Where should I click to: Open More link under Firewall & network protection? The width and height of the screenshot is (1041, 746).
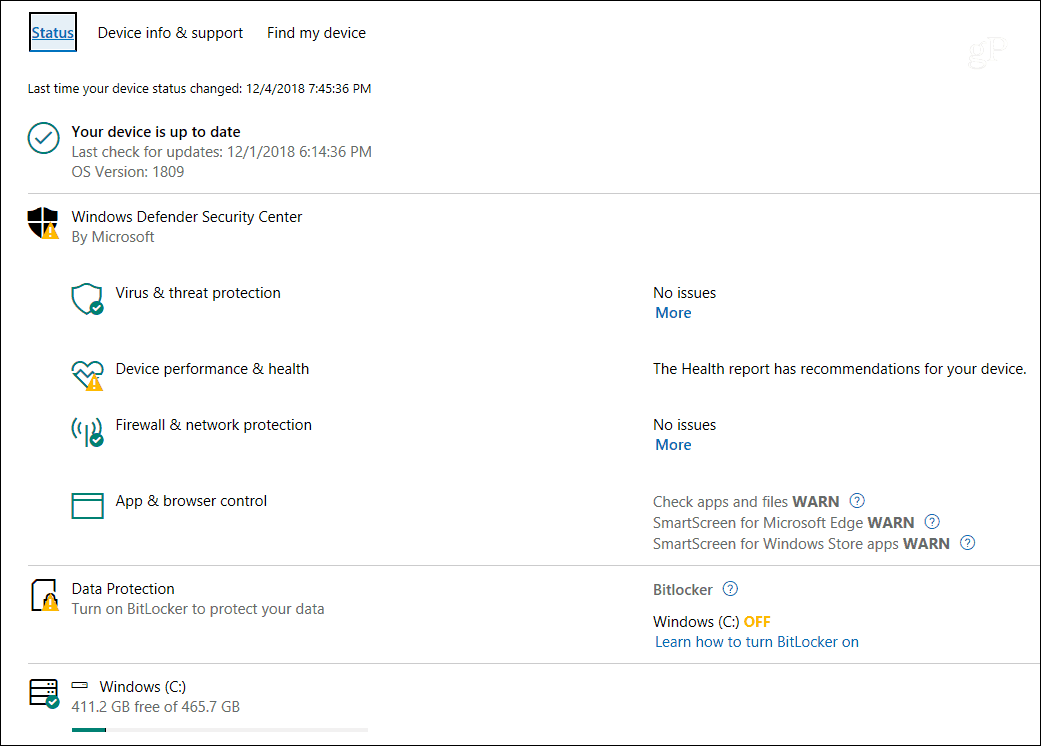pyautogui.click(x=673, y=445)
